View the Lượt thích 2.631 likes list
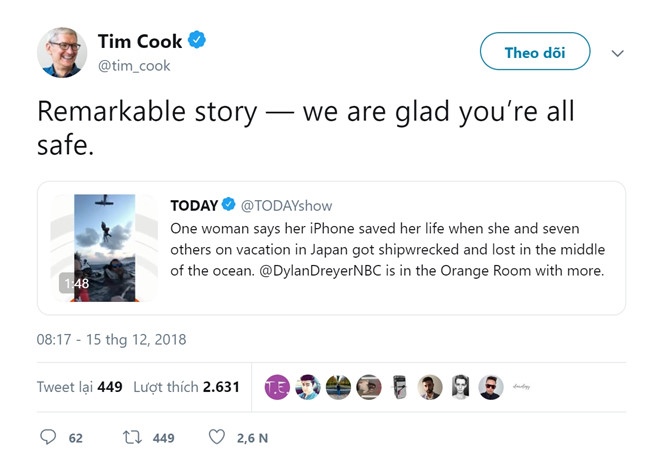The width and height of the screenshot is (660, 471). pyautogui.click(x=188, y=386)
